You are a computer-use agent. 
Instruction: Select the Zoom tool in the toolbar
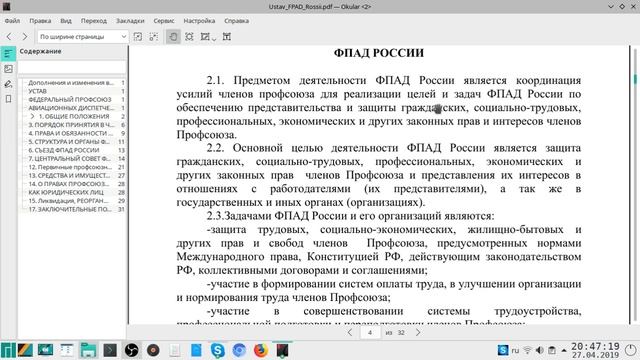(189, 37)
